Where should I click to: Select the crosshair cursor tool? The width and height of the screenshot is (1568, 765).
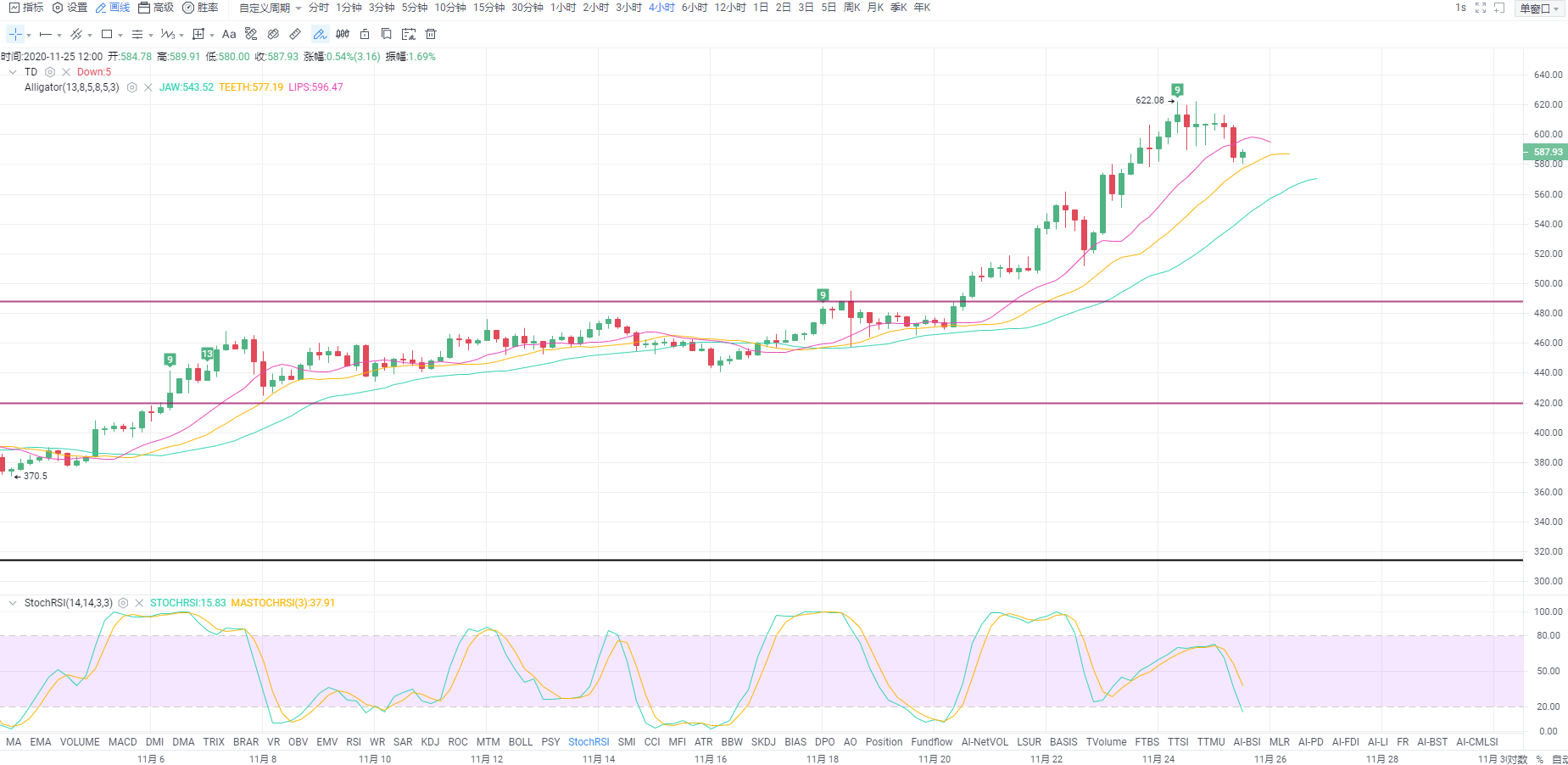[x=15, y=35]
